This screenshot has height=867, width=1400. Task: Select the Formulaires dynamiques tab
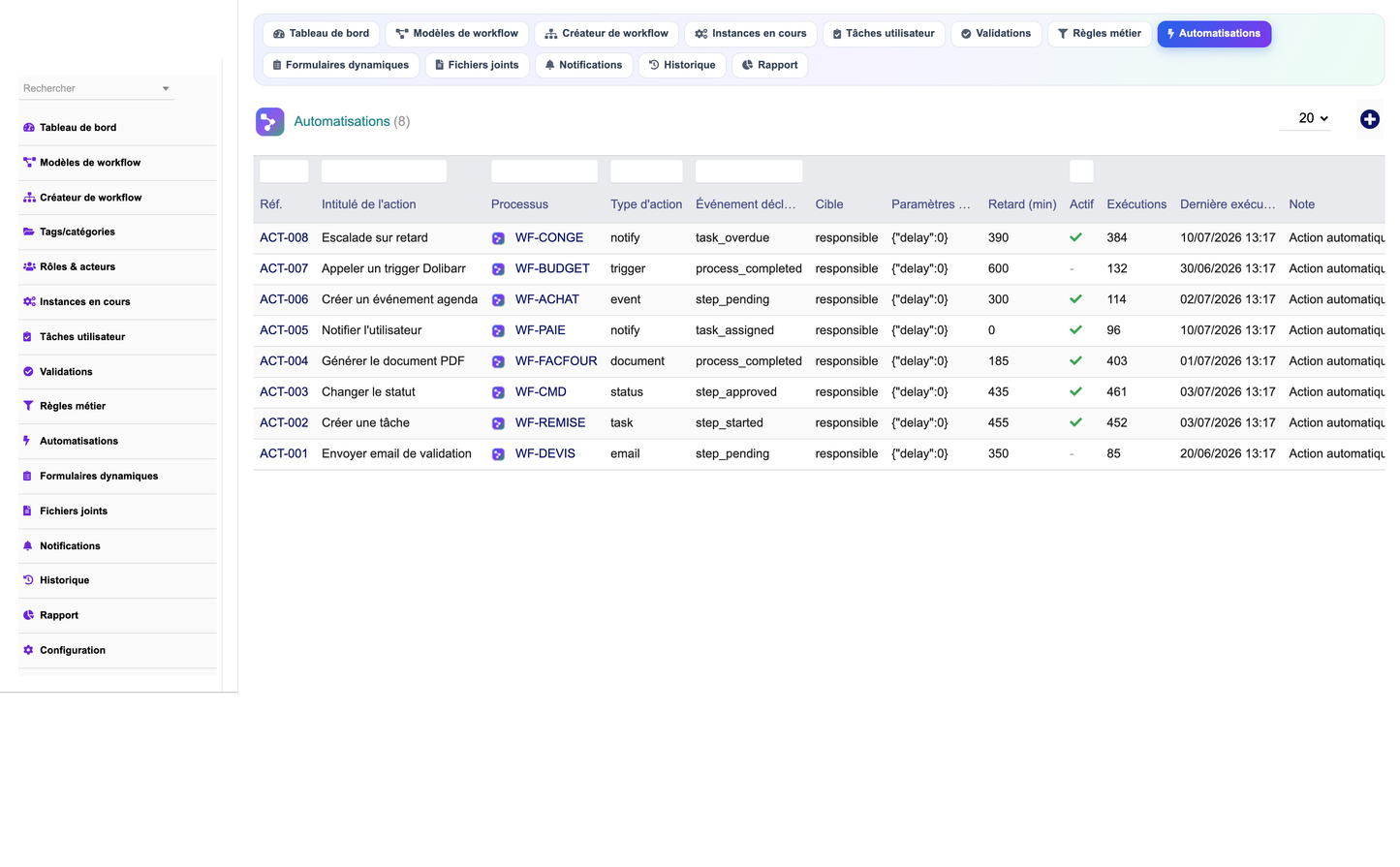(341, 65)
